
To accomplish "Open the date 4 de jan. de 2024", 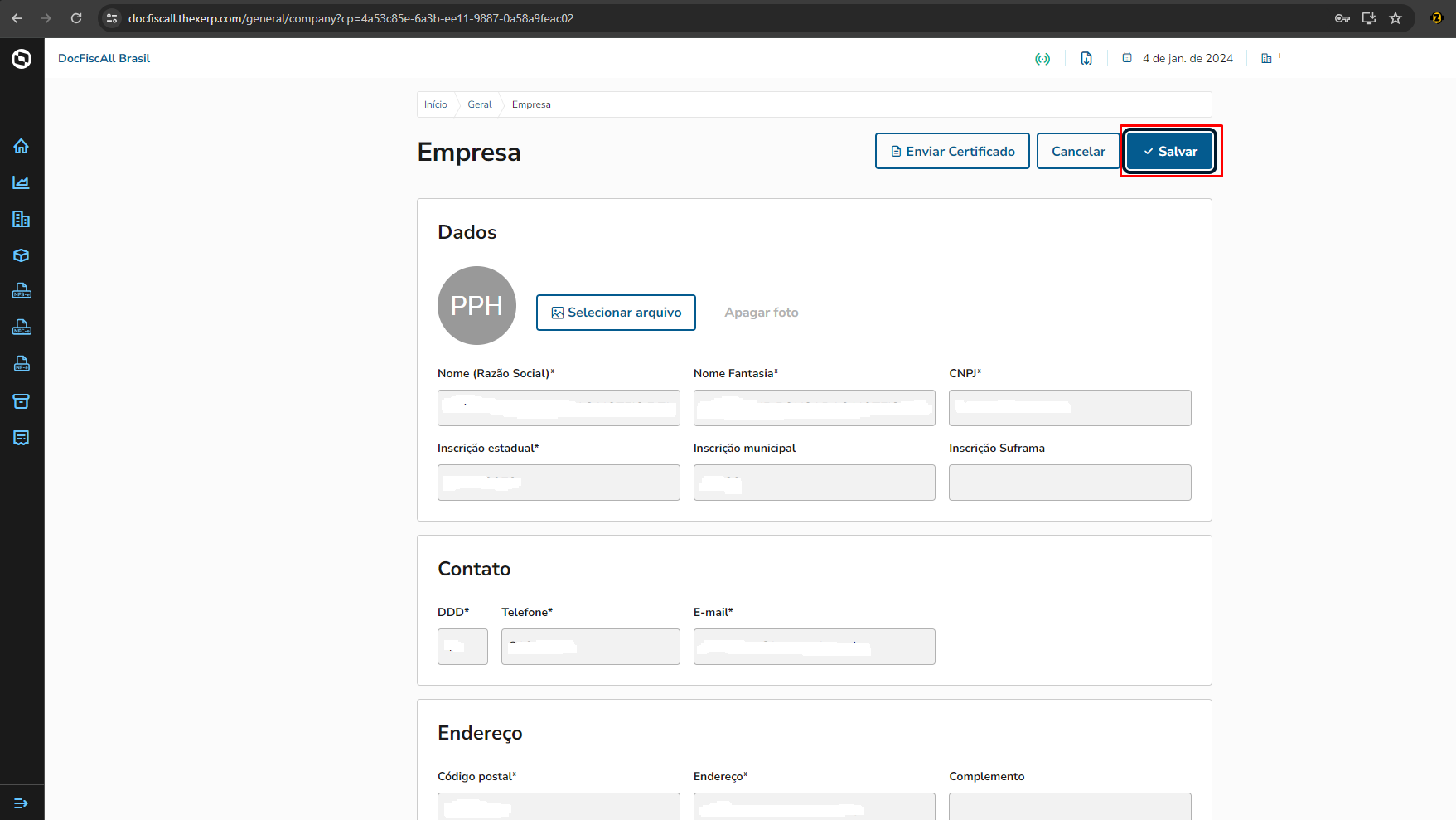I will [x=1188, y=58].
